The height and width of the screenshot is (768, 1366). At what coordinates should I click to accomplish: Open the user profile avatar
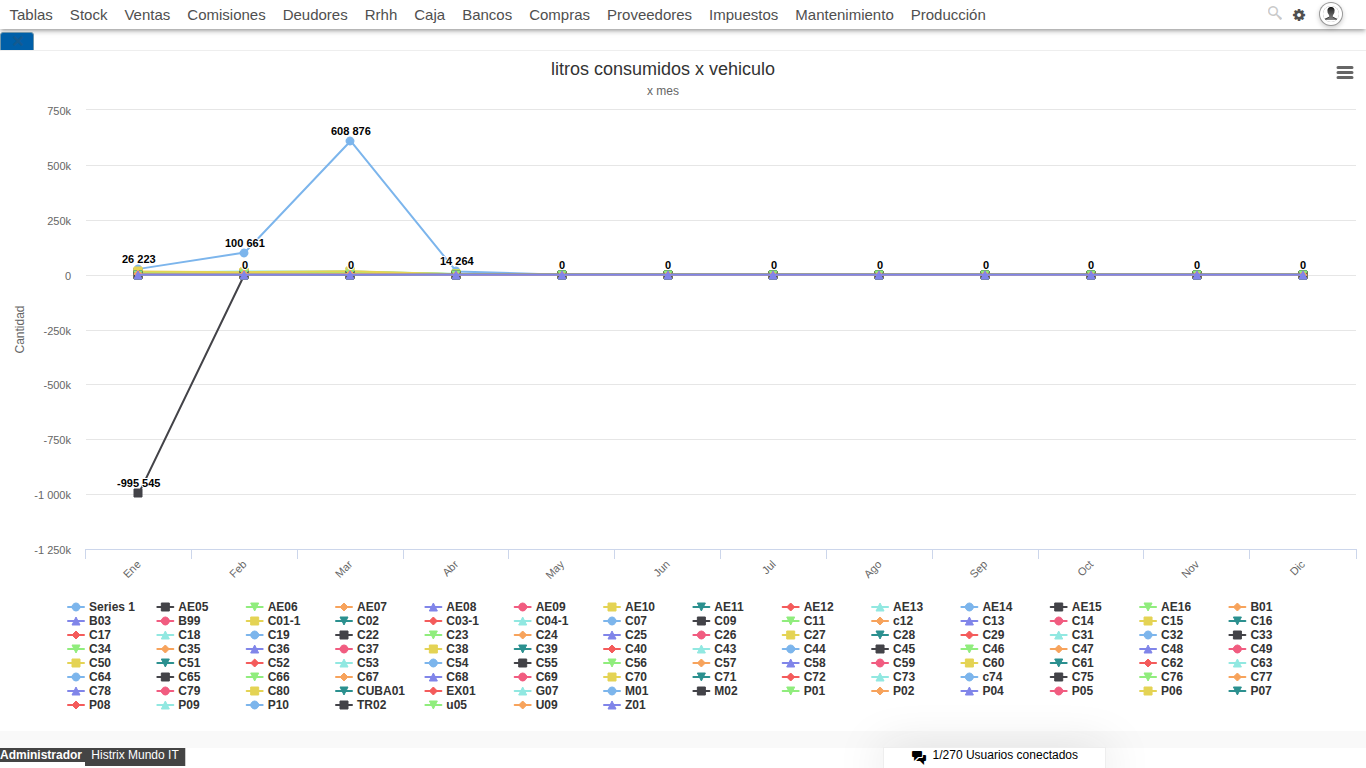(x=1330, y=14)
